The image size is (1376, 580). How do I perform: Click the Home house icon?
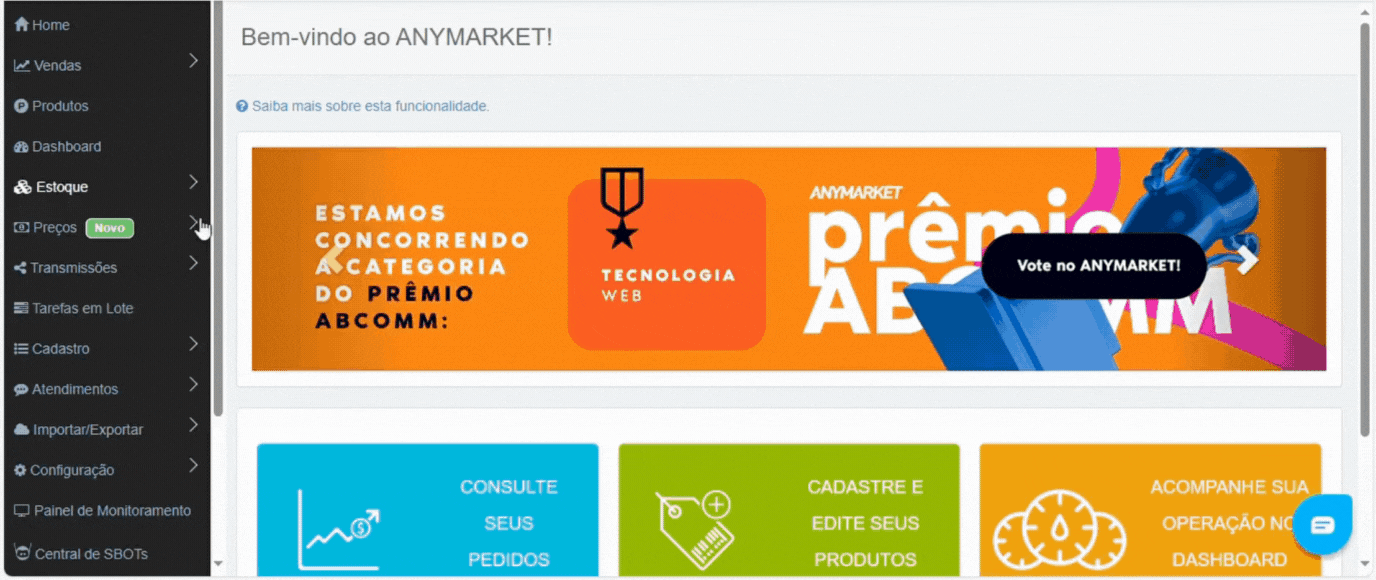coord(21,25)
